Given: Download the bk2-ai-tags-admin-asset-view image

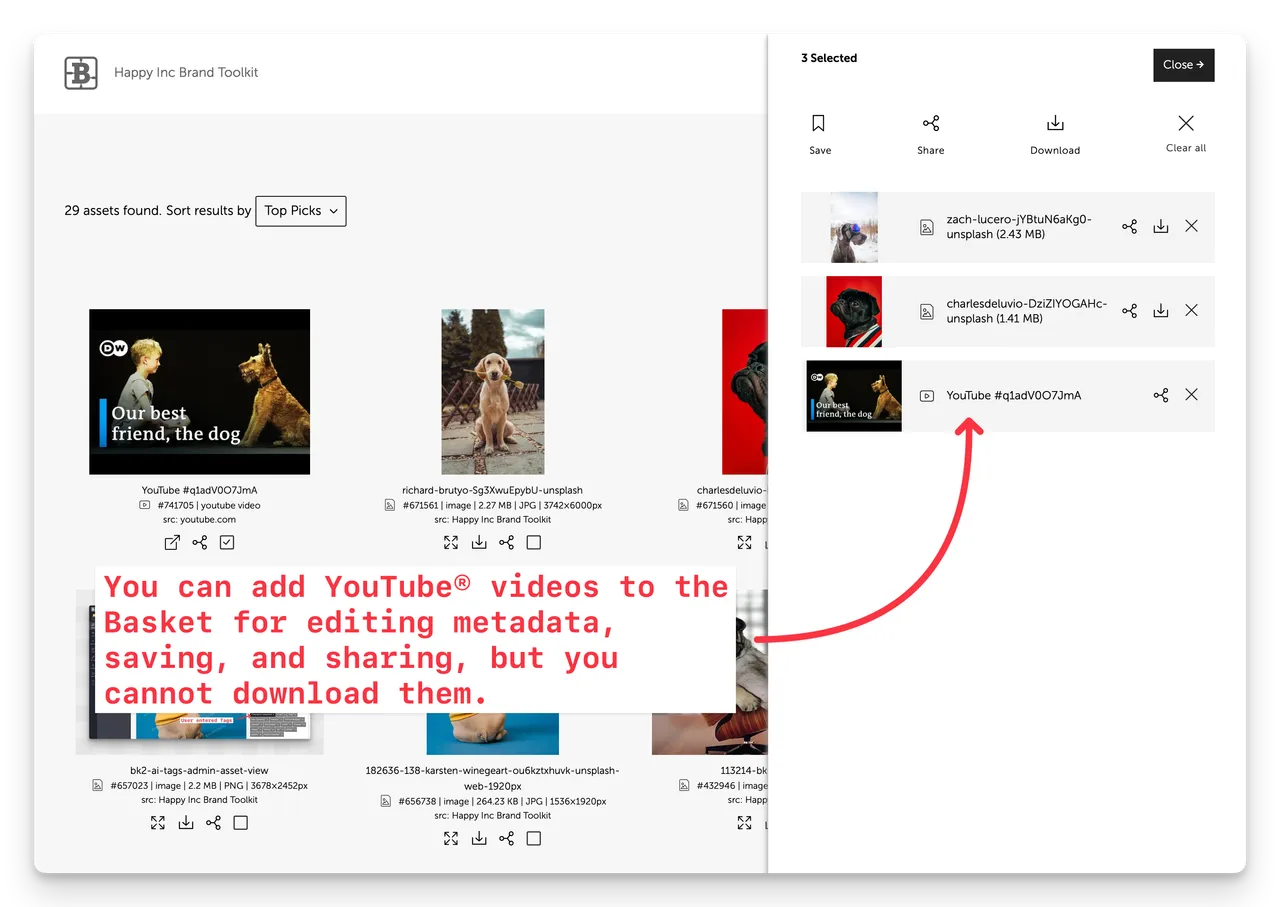Looking at the screenshot, I should tap(186, 823).
